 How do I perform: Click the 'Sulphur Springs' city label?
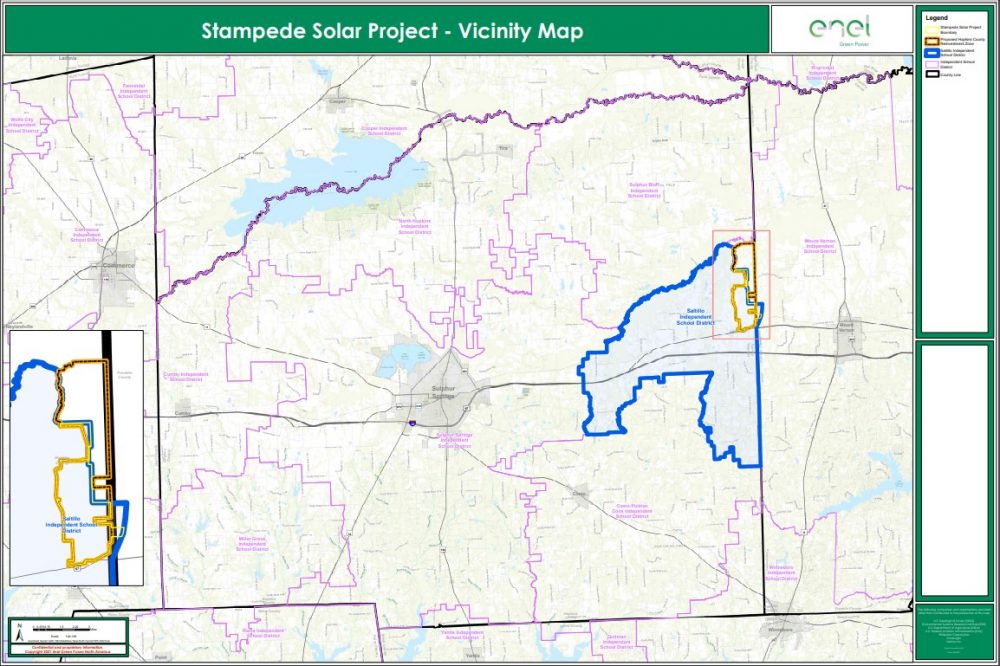click(443, 392)
